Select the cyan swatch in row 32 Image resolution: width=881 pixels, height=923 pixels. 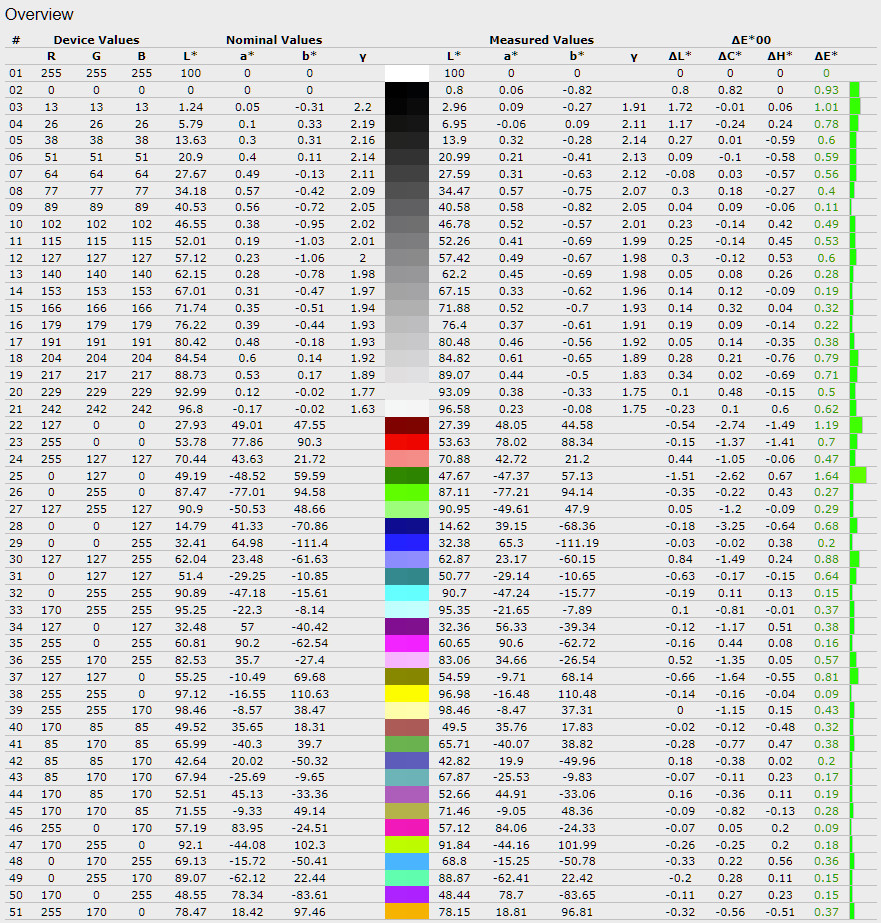pos(407,593)
